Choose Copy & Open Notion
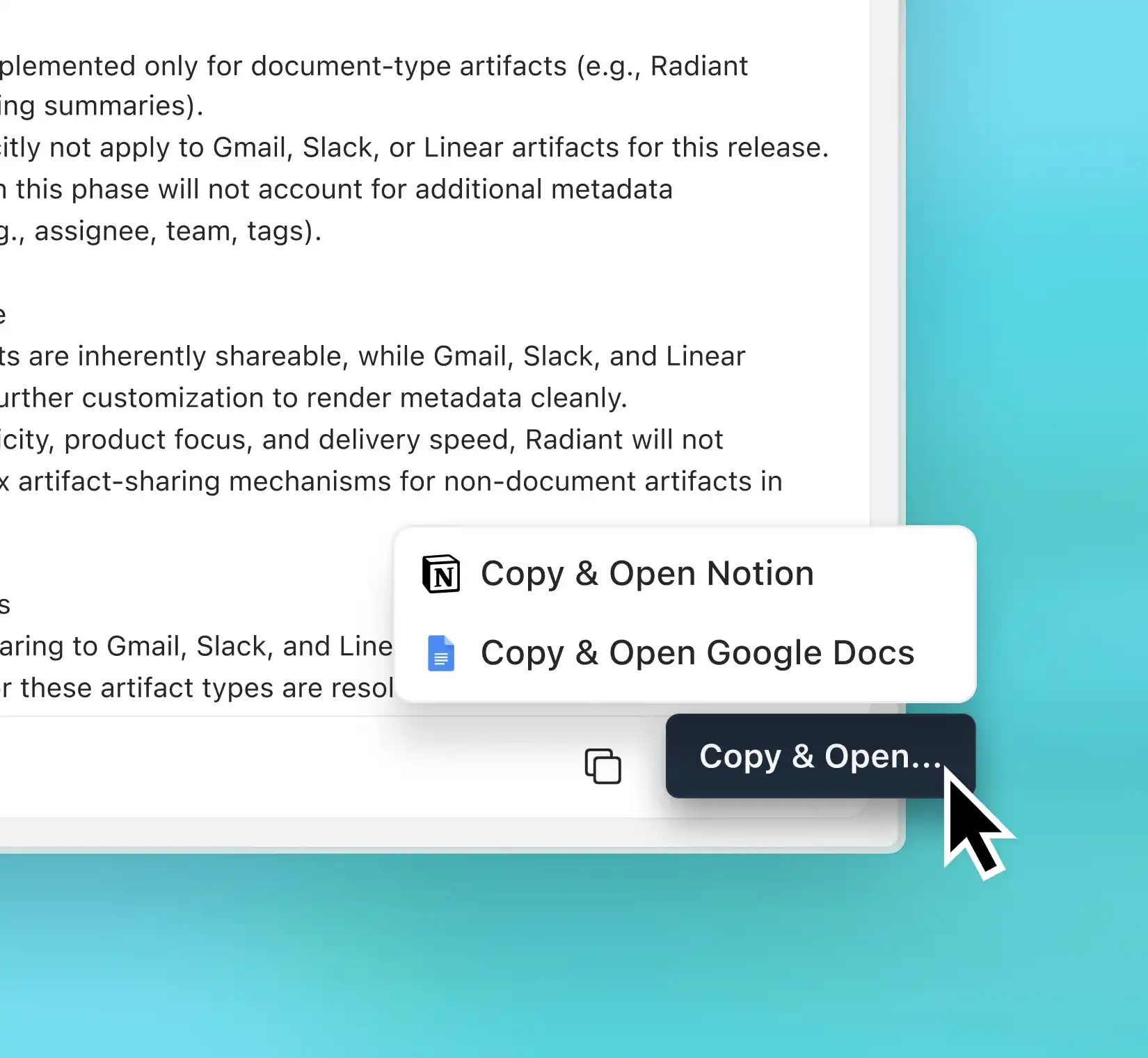 point(685,574)
